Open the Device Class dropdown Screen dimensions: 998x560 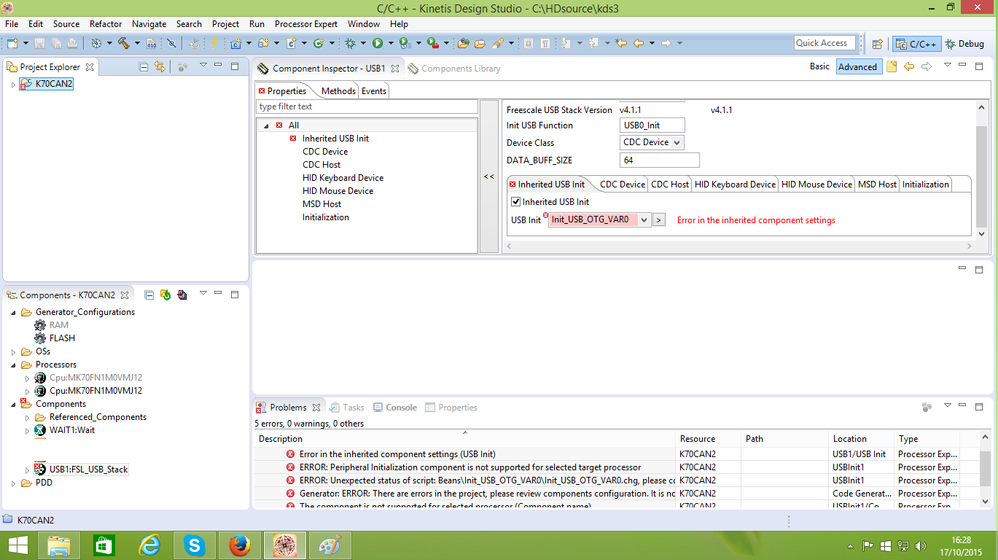[677, 143]
